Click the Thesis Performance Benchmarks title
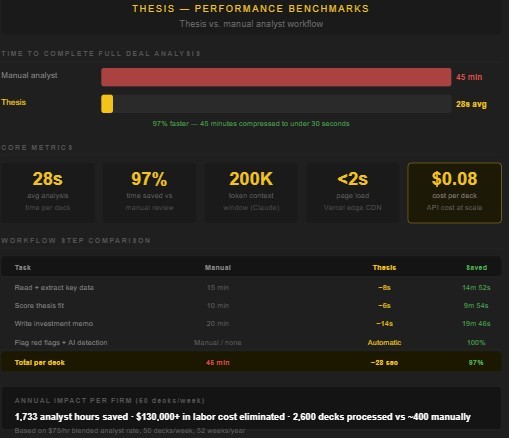509x438 pixels. (251, 8)
